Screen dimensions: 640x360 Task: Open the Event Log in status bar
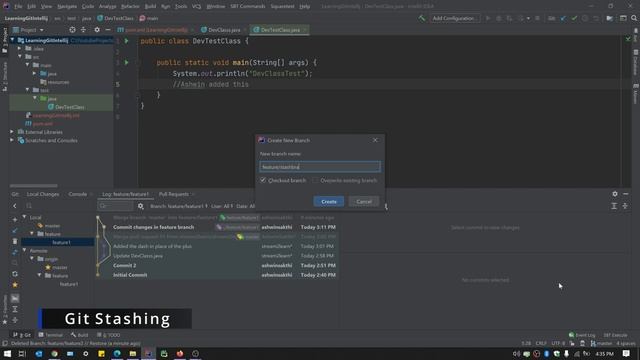[x=582, y=335]
